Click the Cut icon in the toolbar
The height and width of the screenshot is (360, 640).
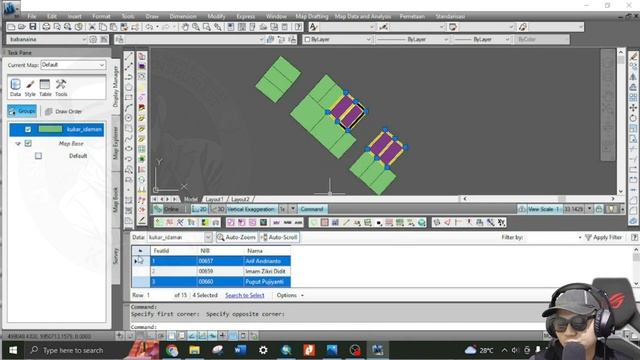tap(92, 27)
